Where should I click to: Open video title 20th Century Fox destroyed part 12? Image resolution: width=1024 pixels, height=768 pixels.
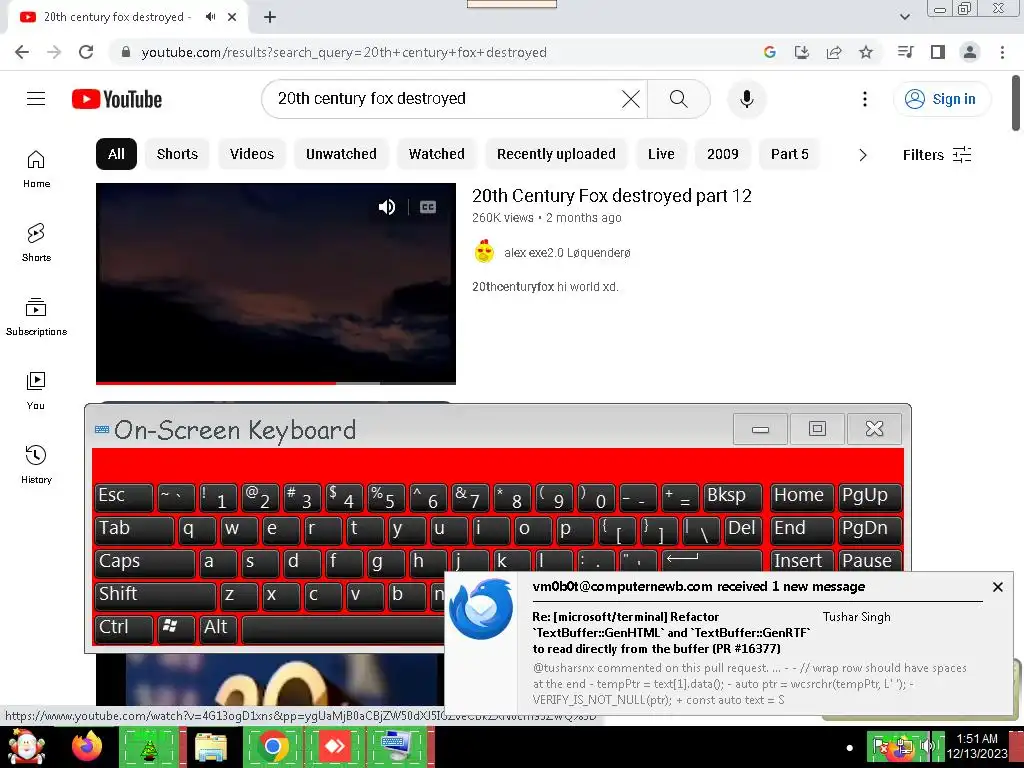(x=611, y=196)
